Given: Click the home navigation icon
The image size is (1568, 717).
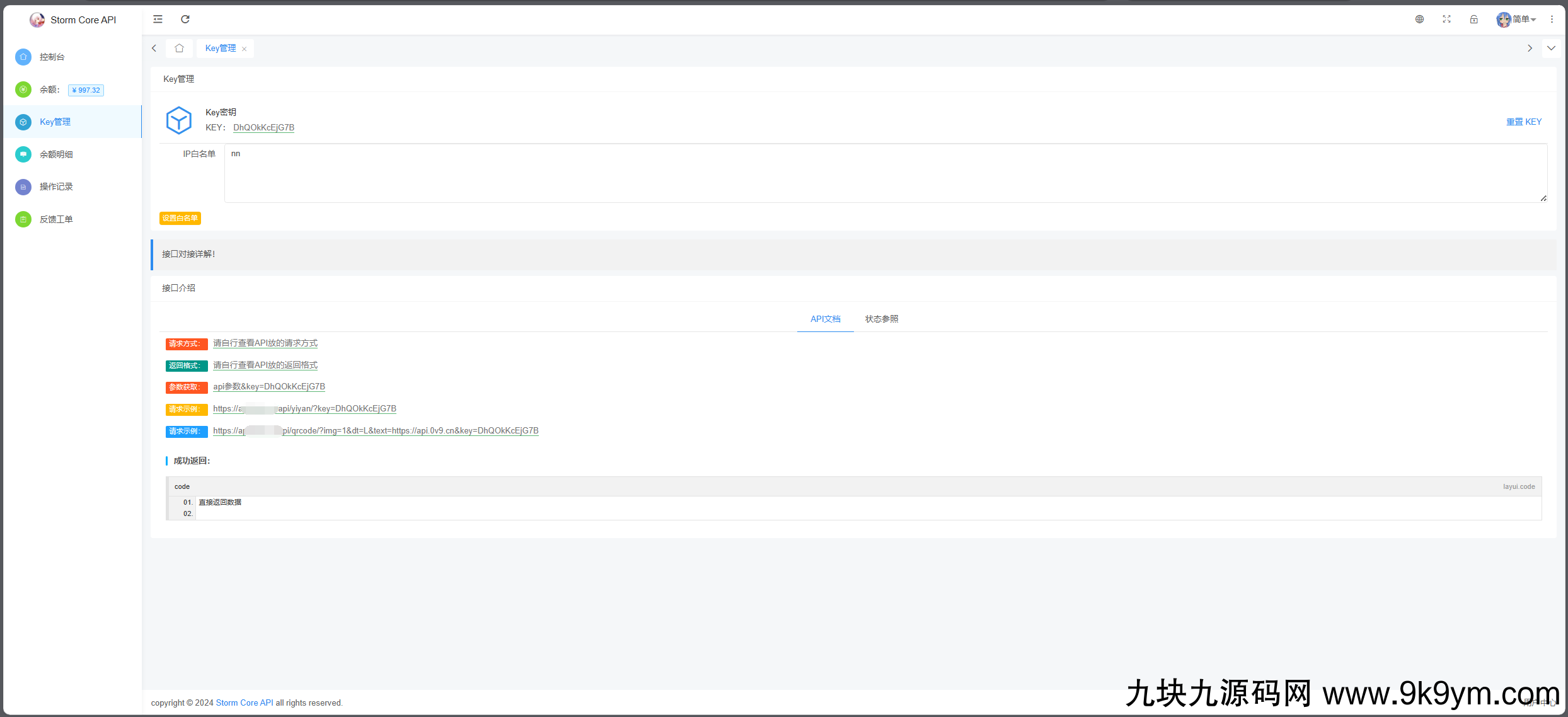Looking at the screenshot, I should 178,47.
